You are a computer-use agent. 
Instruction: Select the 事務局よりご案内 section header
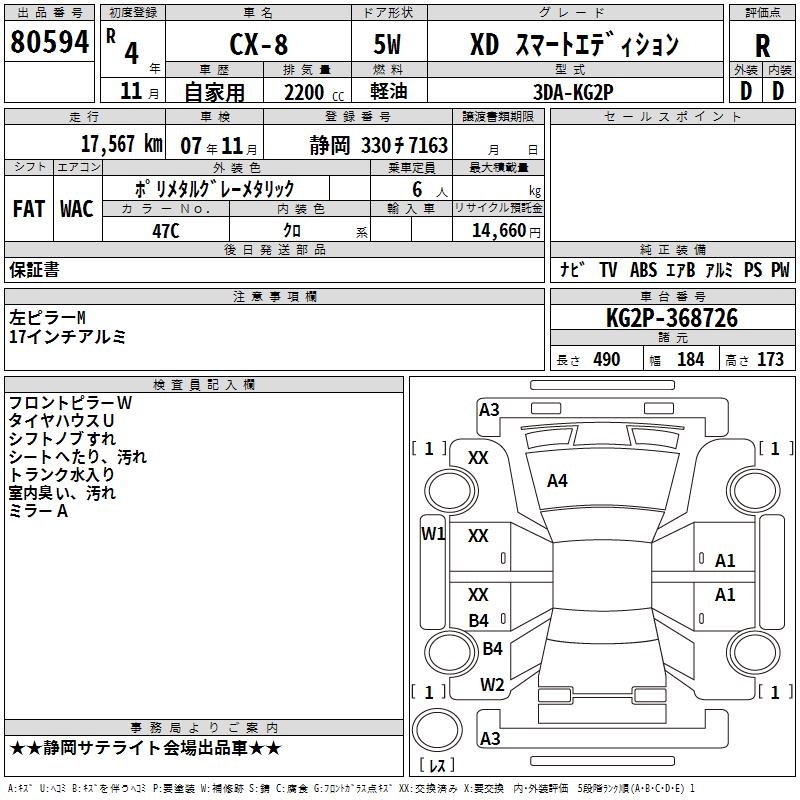[204, 728]
